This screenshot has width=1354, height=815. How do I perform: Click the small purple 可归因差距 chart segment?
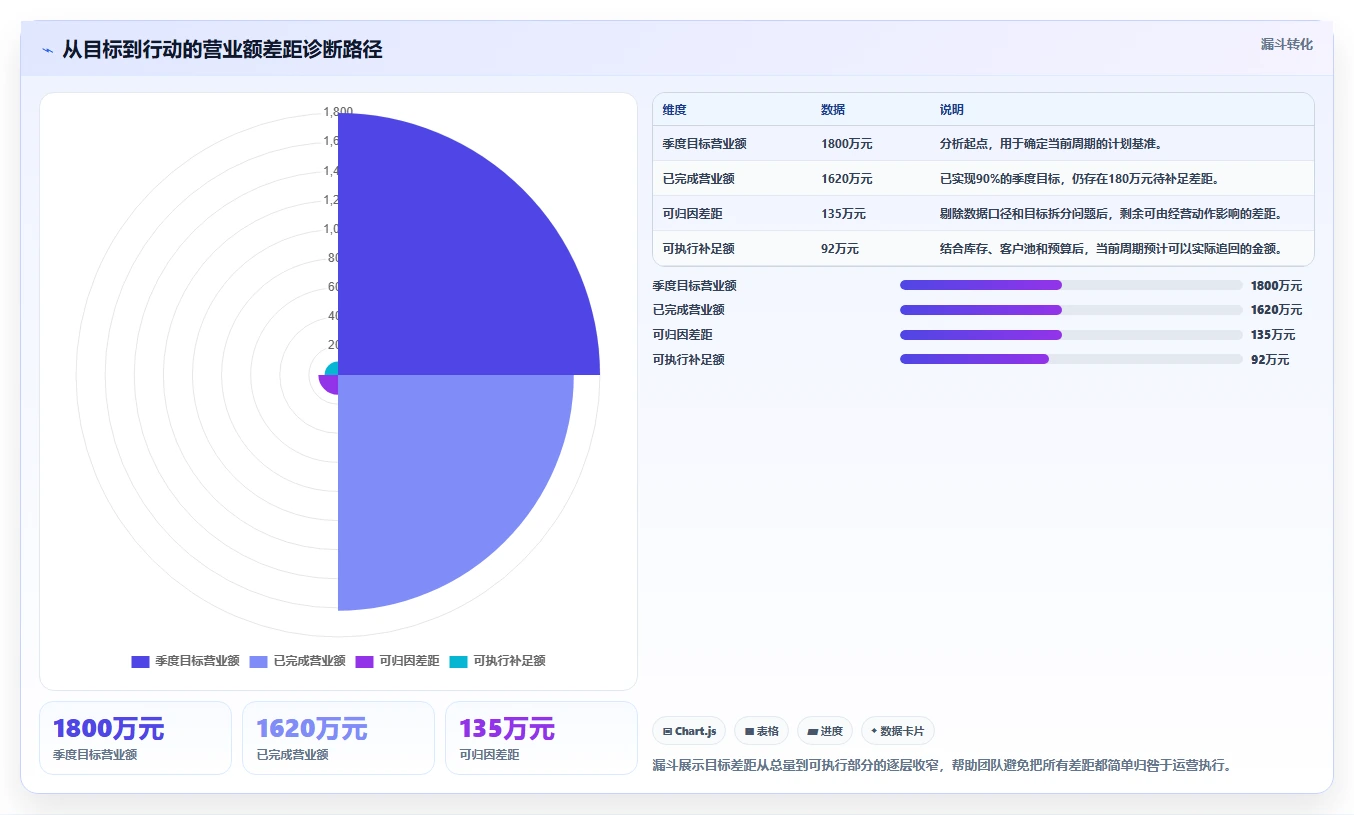coord(328,383)
